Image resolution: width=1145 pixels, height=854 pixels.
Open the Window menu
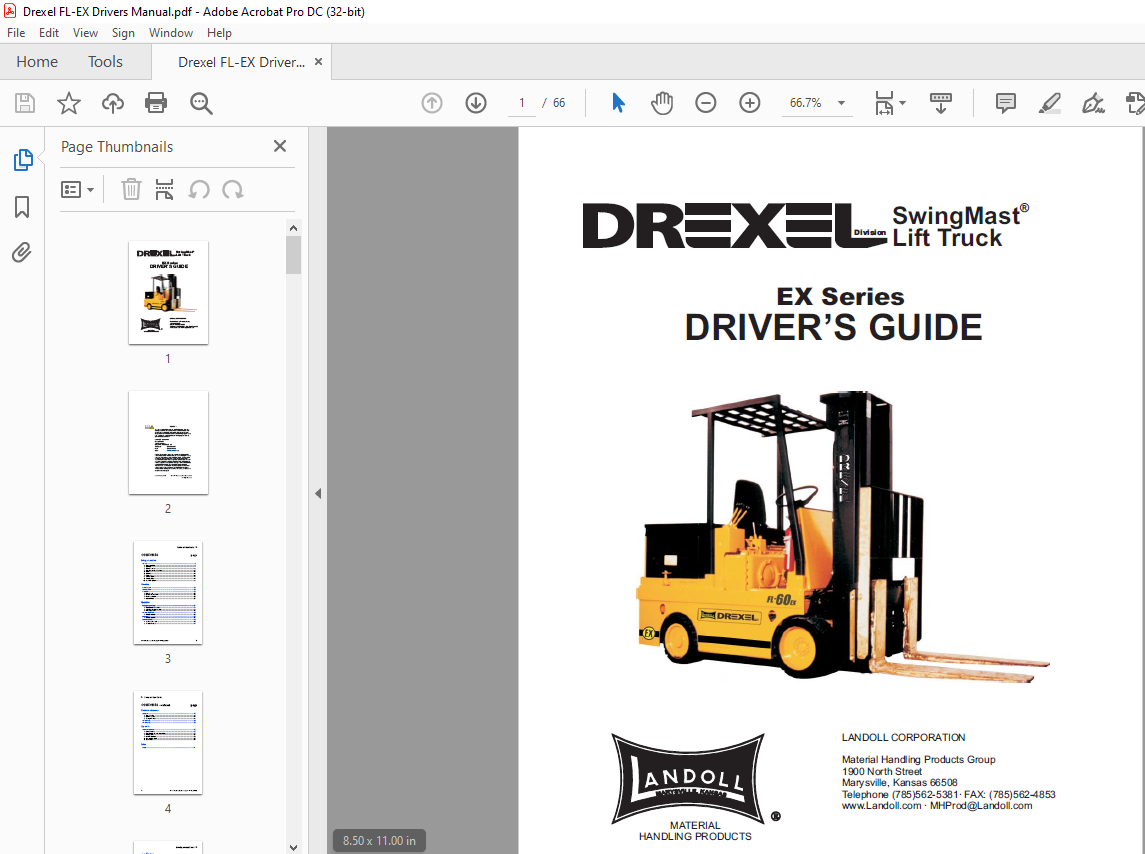[x=171, y=33]
